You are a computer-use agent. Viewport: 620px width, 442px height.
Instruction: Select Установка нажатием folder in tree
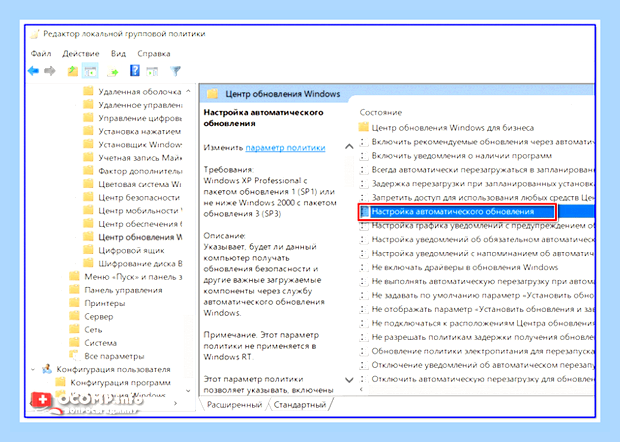tap(132, 131)
